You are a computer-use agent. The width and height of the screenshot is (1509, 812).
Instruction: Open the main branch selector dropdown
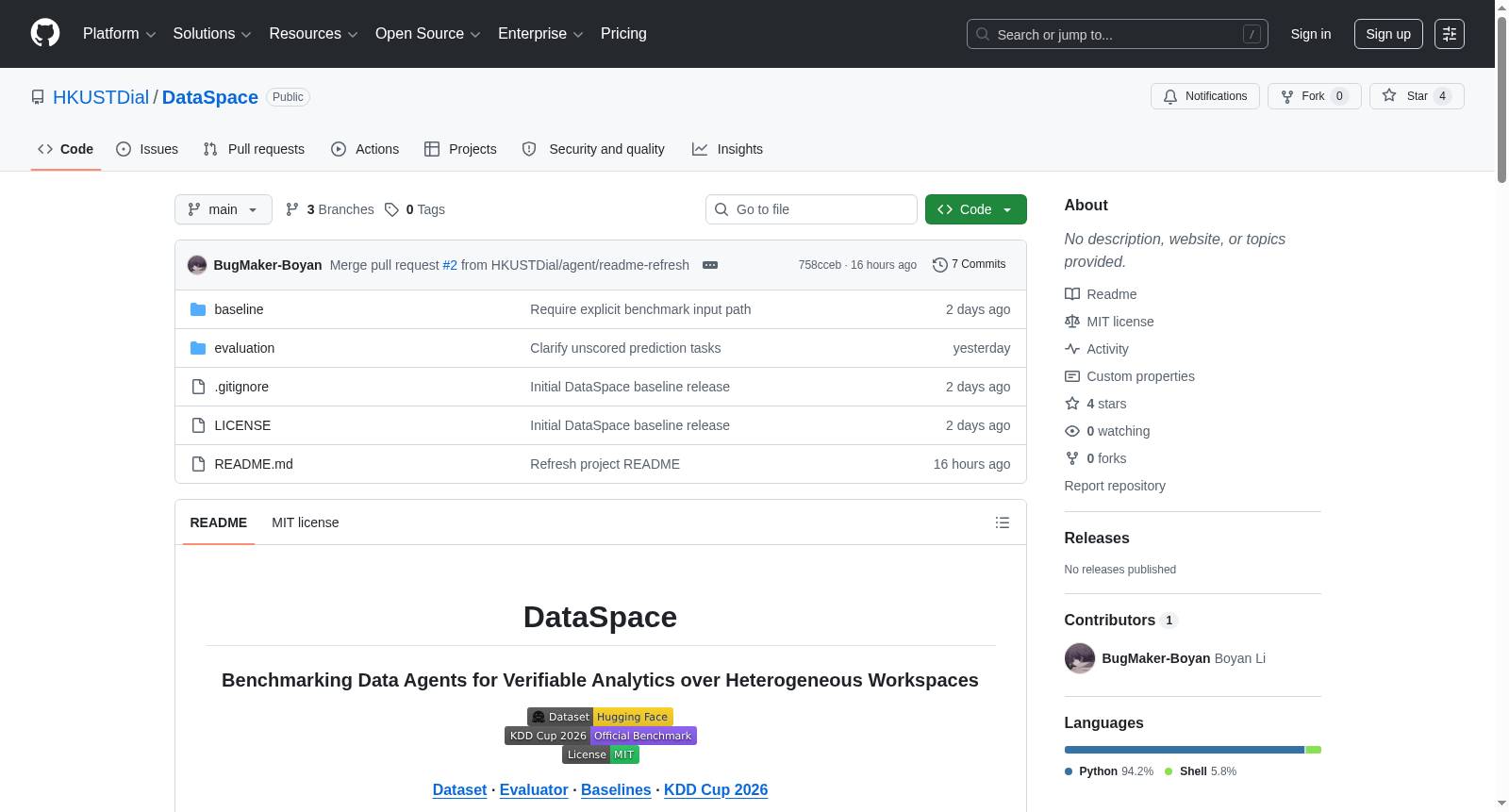224,209
